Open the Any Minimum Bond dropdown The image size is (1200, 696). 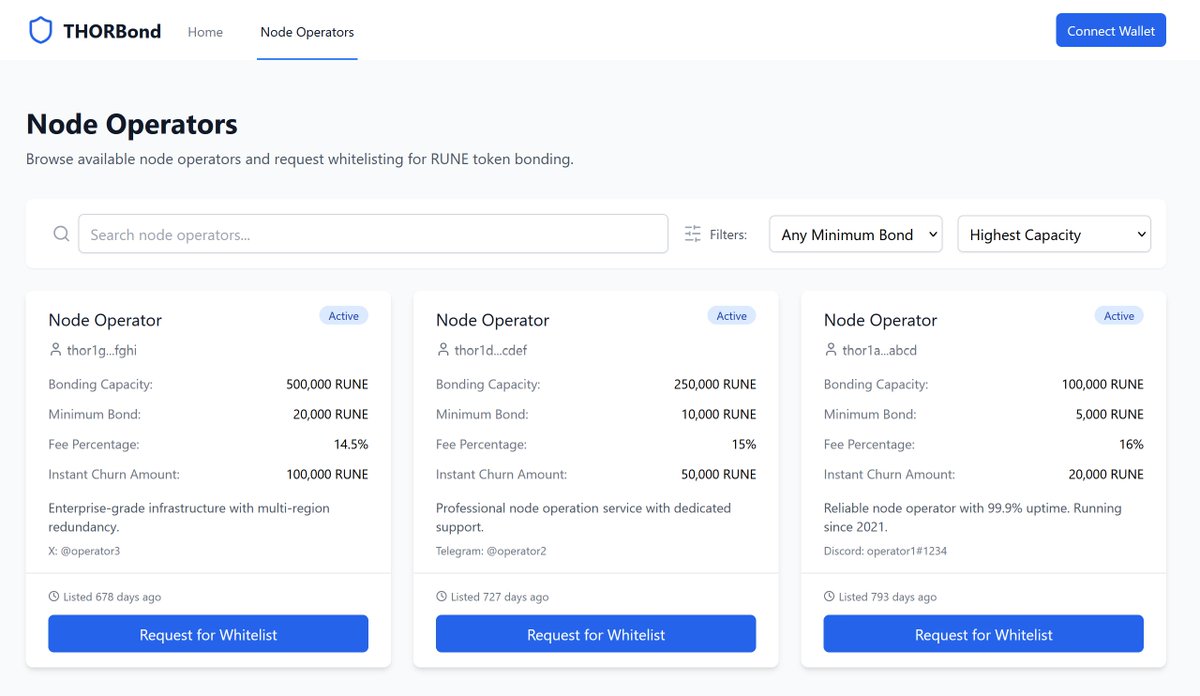click(856, 234)
